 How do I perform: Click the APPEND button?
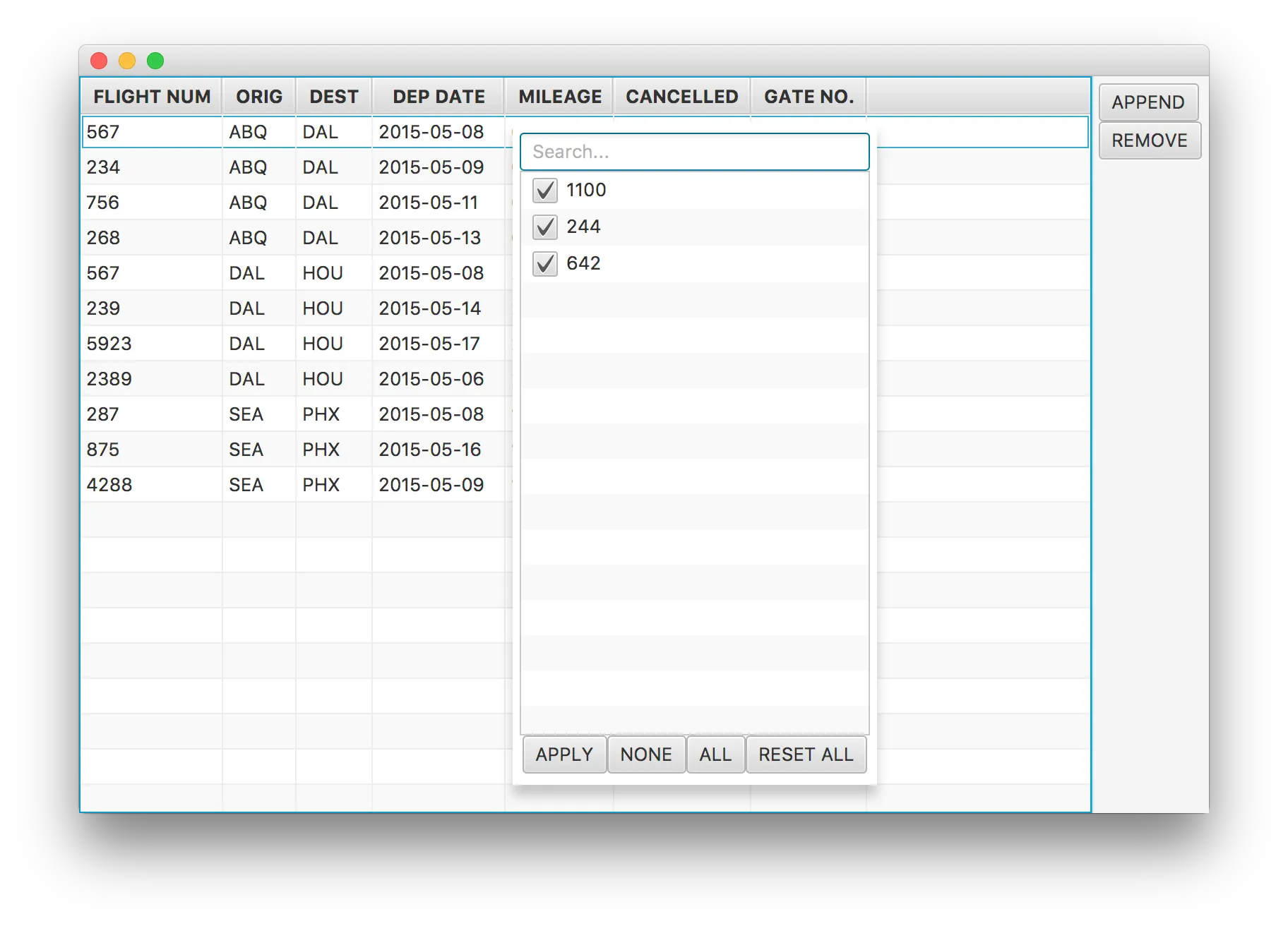[1148, 102]
